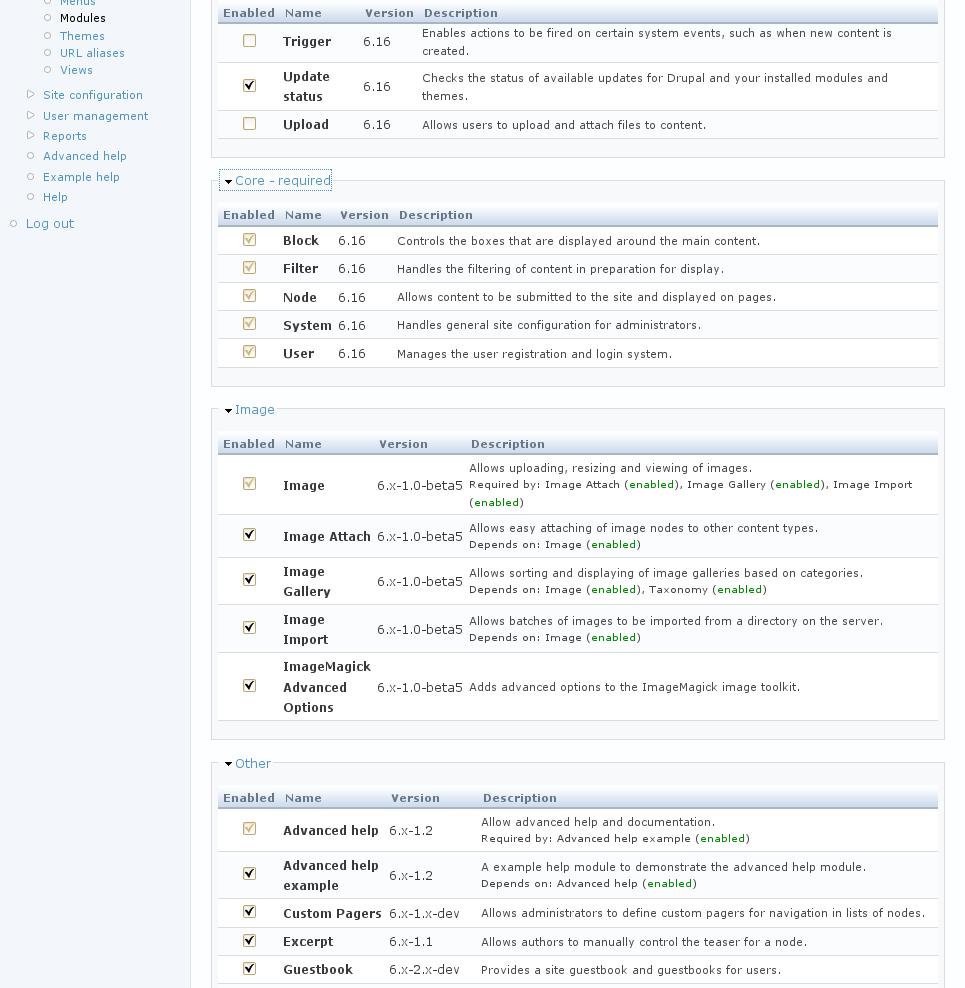Disable the Custom Pagers module

coord(249,911)
